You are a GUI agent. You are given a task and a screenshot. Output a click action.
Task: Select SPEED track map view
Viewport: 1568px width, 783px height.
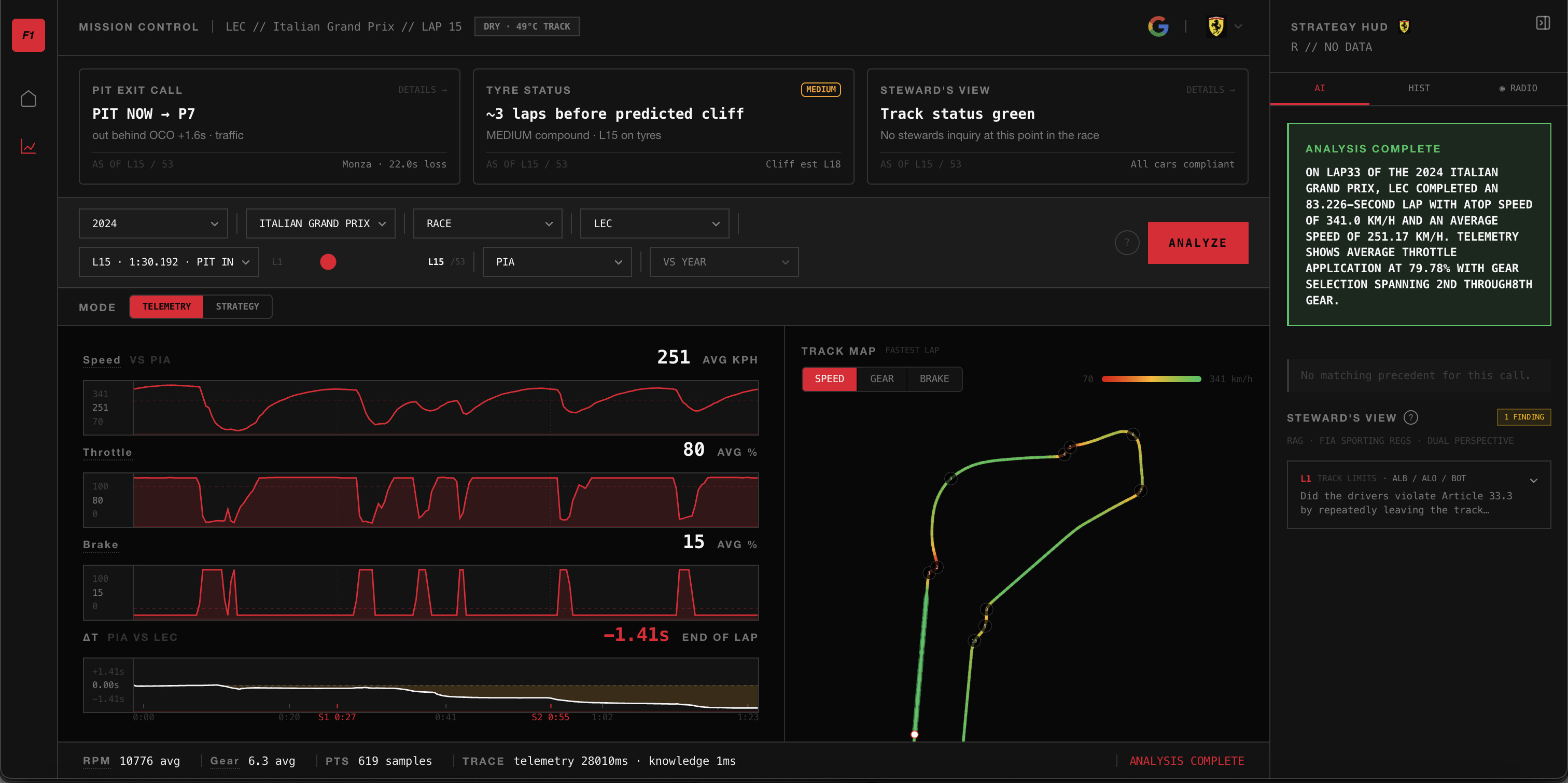829,379
